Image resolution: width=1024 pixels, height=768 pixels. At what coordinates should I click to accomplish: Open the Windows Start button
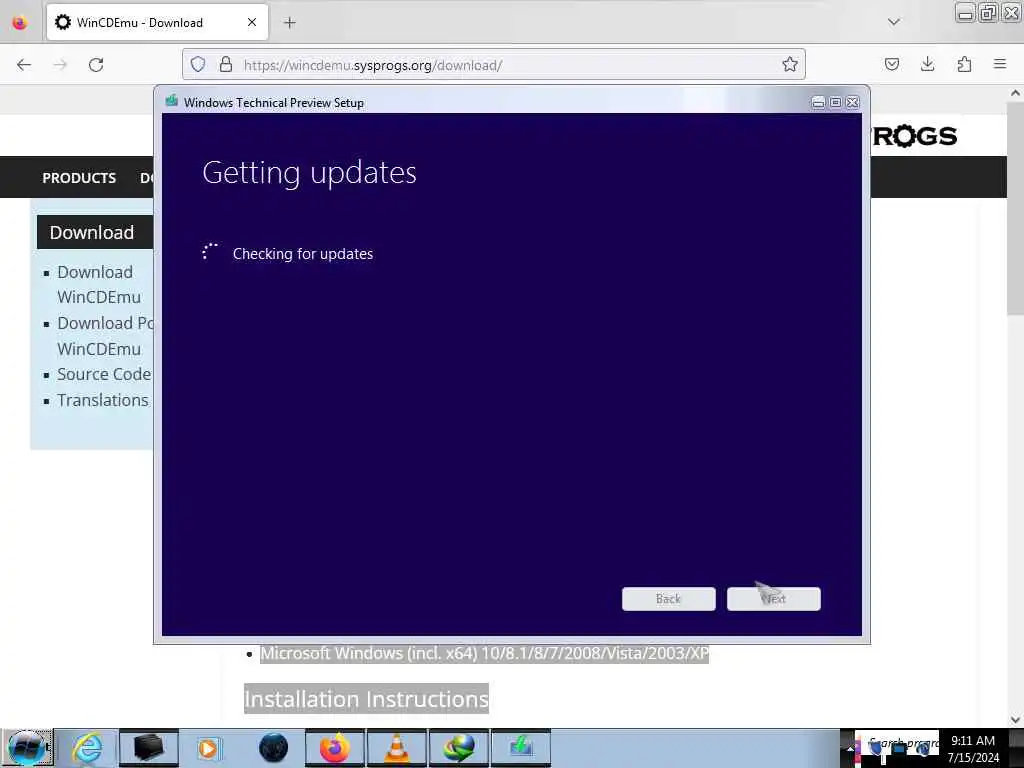point(26,748)
